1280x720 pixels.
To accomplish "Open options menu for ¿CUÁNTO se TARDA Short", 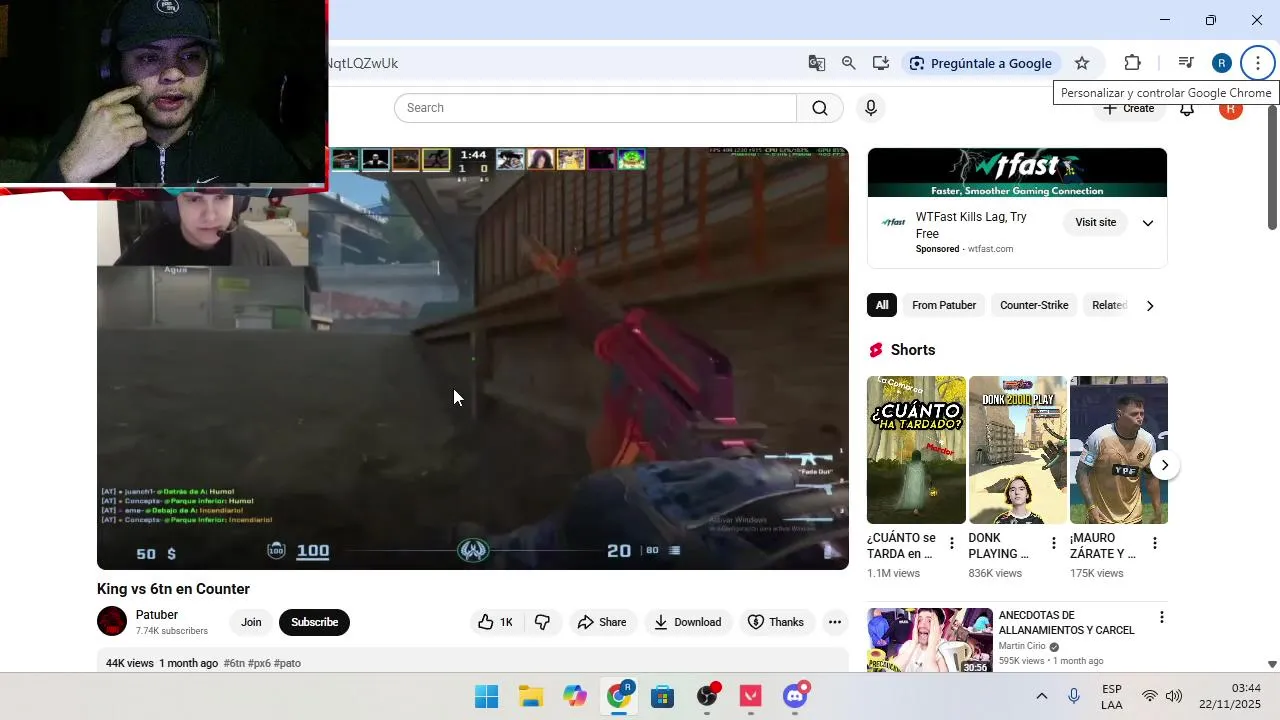I will coord(952,543).
